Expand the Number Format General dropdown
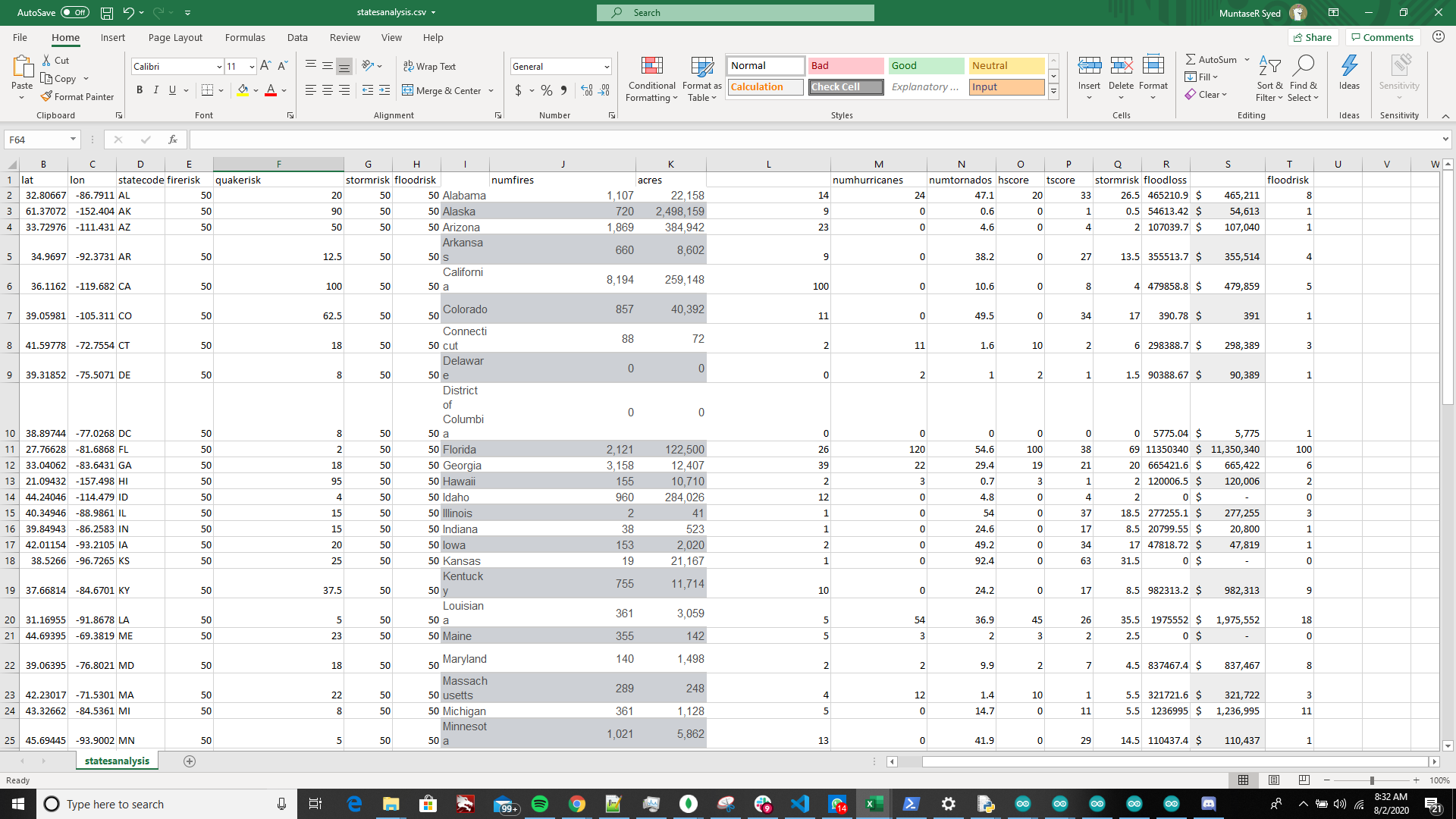 pyautogui.click(x=607, y=67)
